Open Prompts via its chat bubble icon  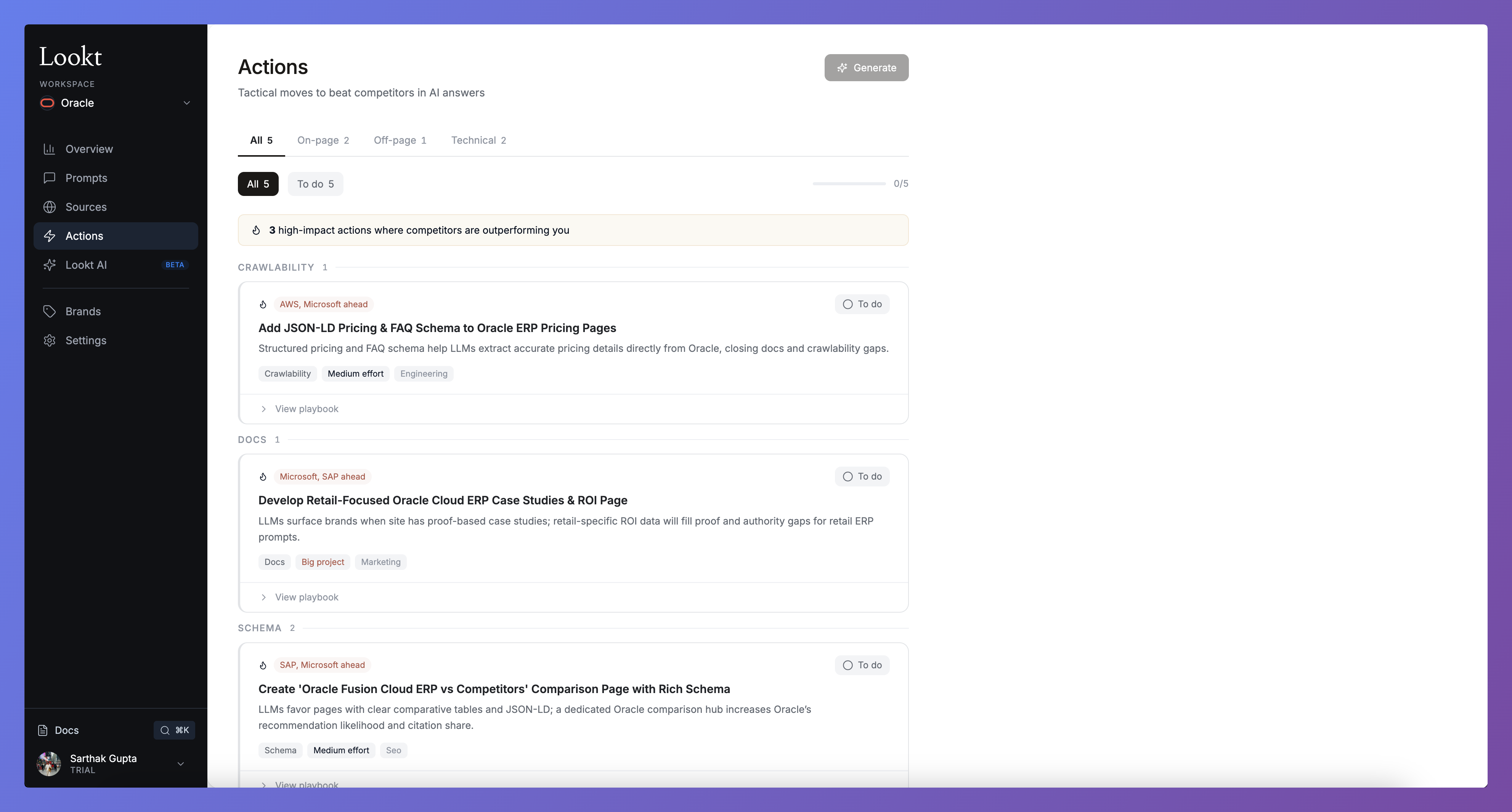coord(49,178)
